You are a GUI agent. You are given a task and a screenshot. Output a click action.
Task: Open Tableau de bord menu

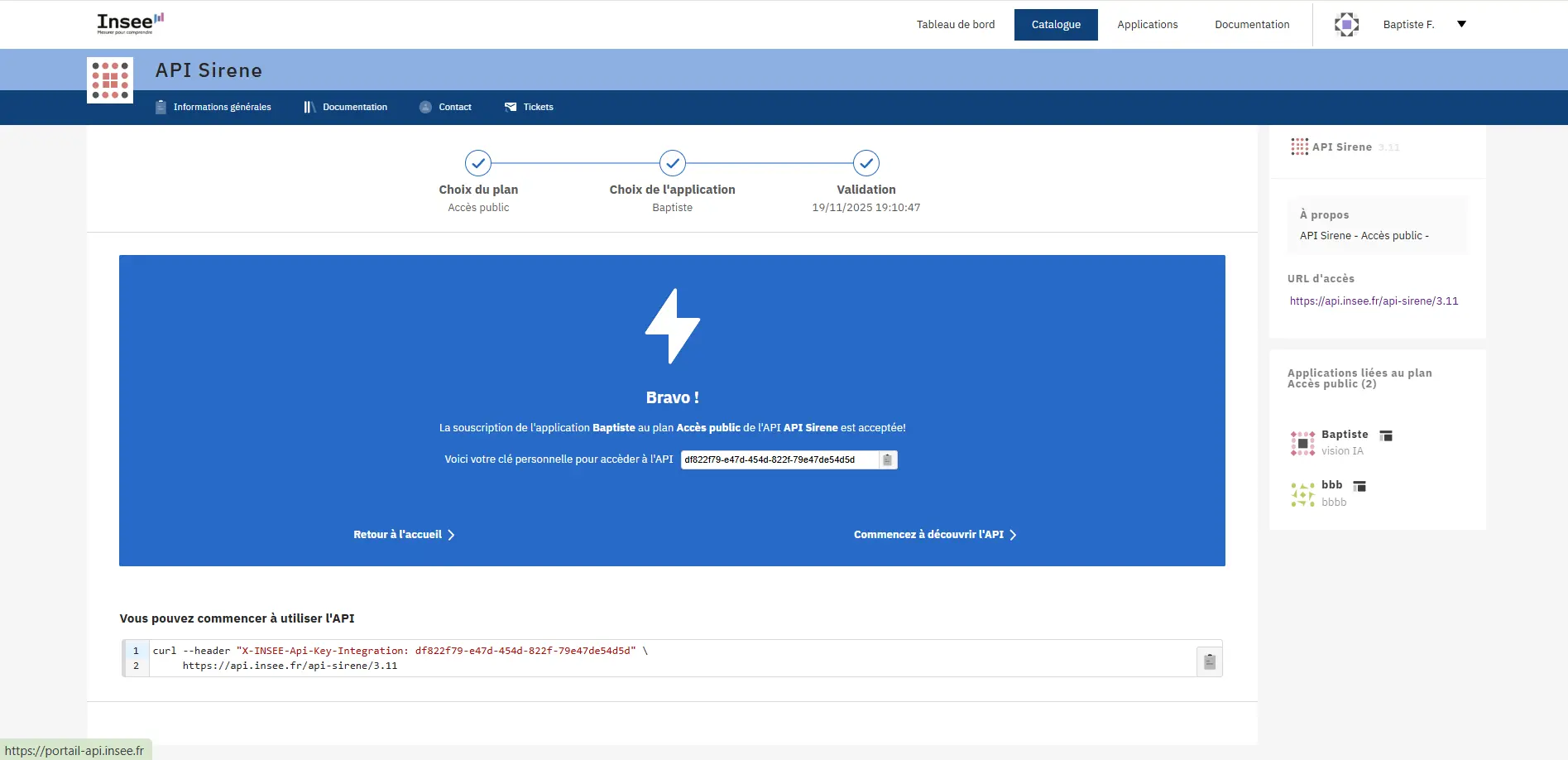956,24
